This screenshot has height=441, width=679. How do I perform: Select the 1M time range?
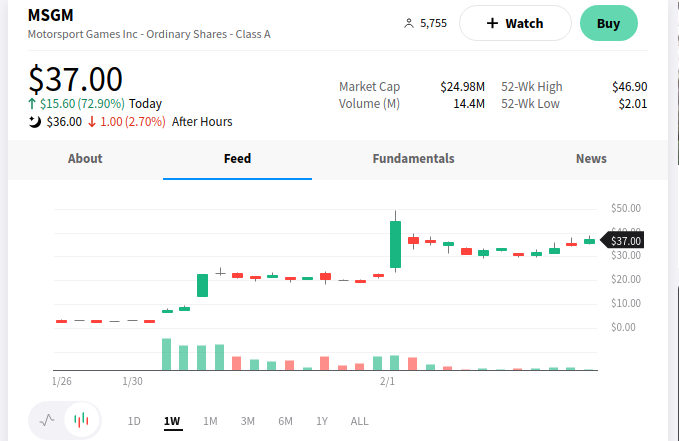210,421
